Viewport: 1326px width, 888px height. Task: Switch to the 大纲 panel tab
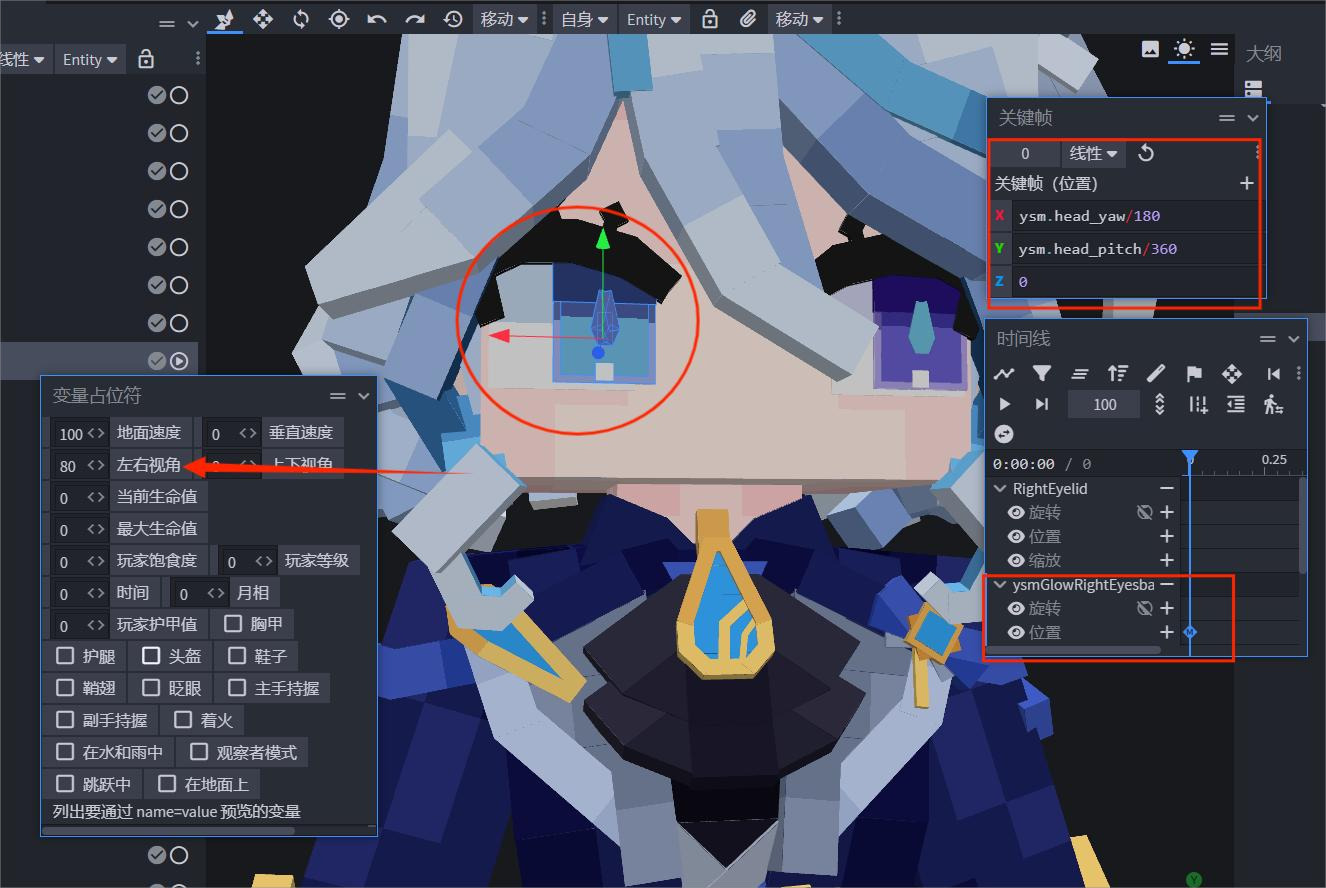tap(1263, 54)
